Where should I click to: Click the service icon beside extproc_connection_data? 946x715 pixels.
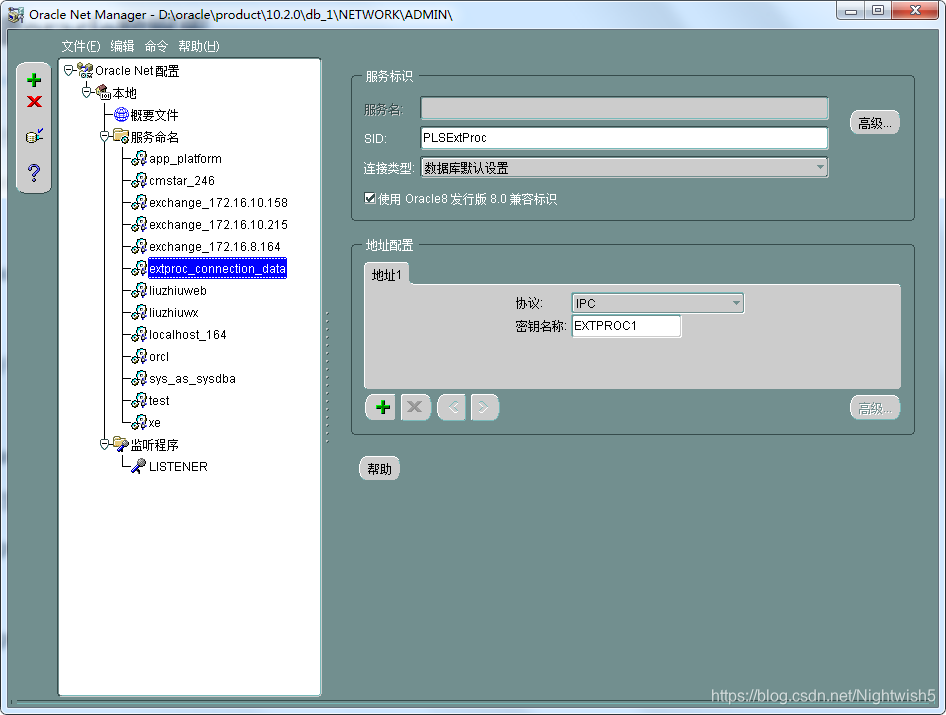click(139, 269)
